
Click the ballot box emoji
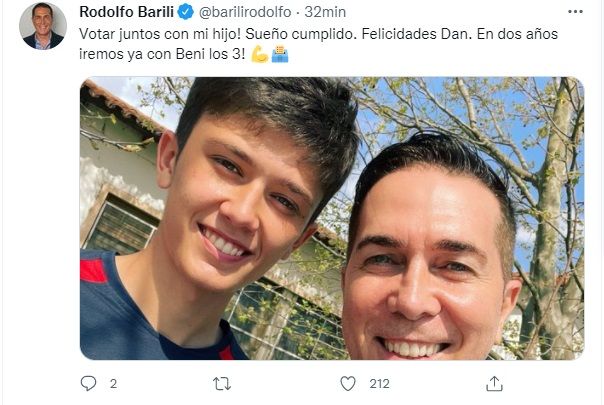(x=280, y=54)
